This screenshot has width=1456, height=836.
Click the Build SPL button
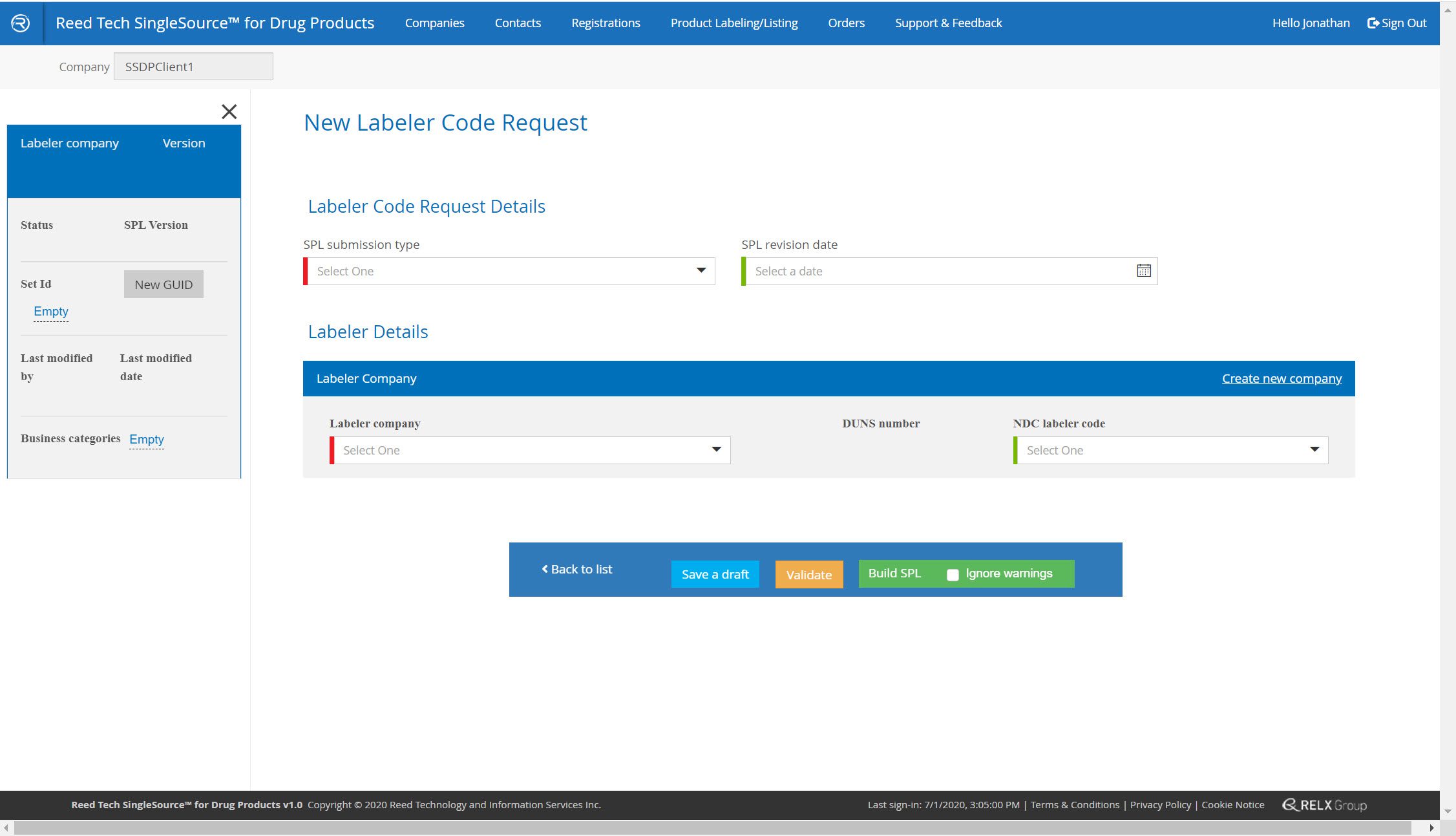click(894, 573)
